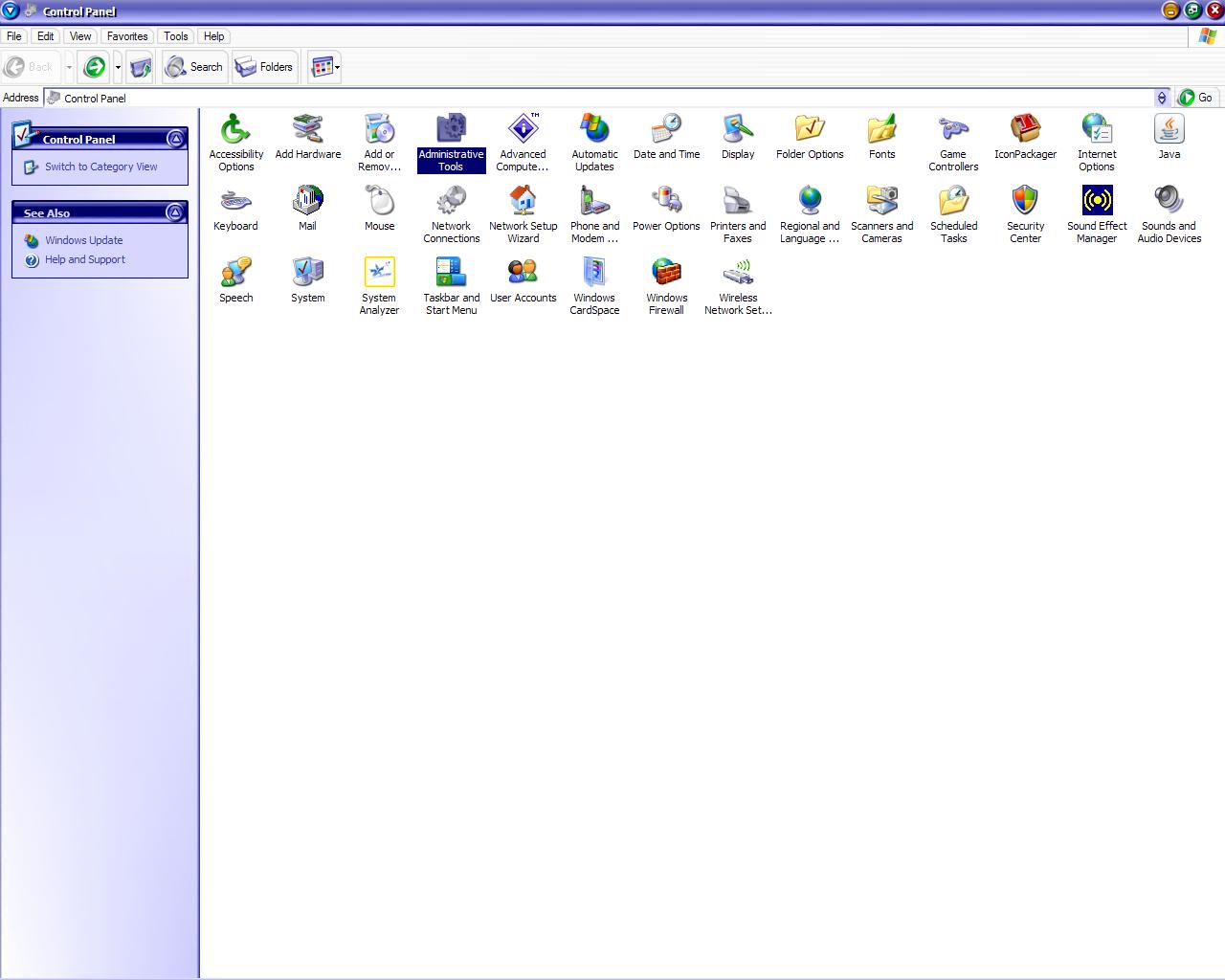Viewport: 1225px width, 980px height.
Task: Click inside the Address field
Action: pyautogui.click(x=599, y=98)
